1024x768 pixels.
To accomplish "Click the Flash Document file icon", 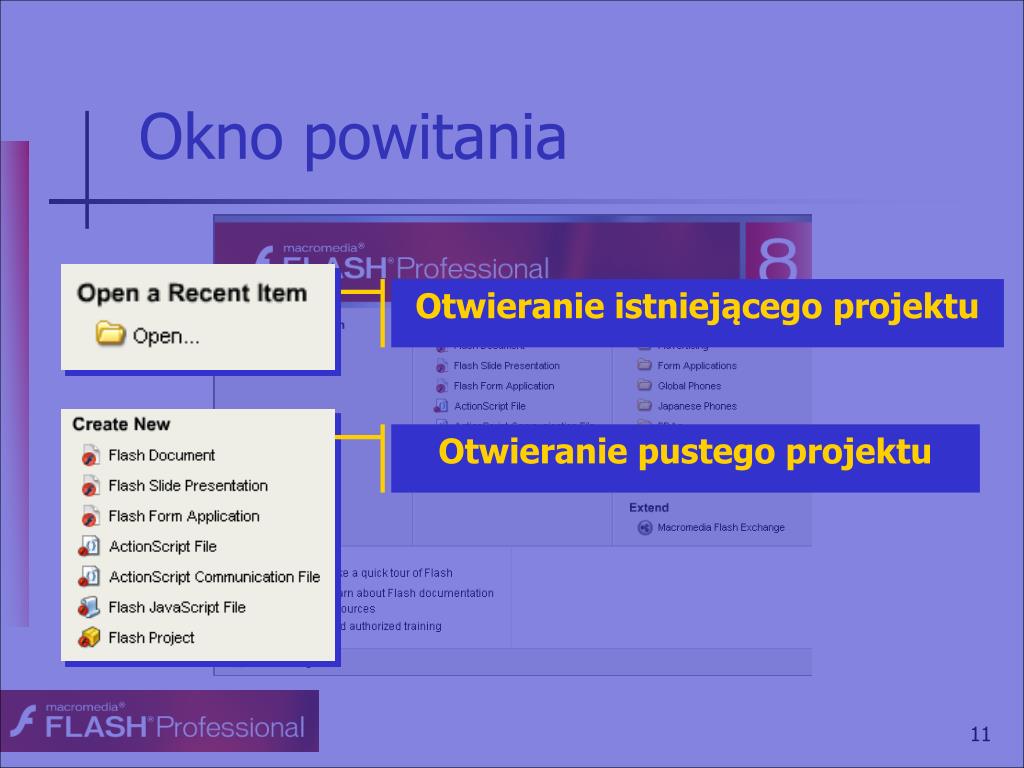I will (x=90, y=455).
